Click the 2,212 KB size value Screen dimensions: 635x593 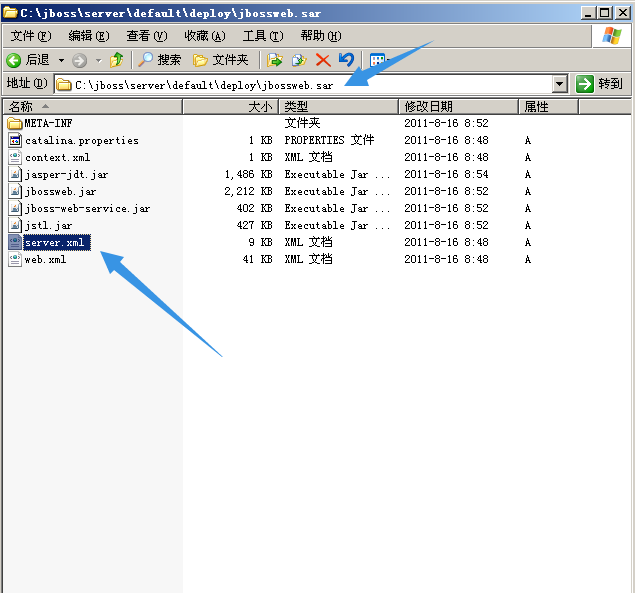tap(248, 192)
